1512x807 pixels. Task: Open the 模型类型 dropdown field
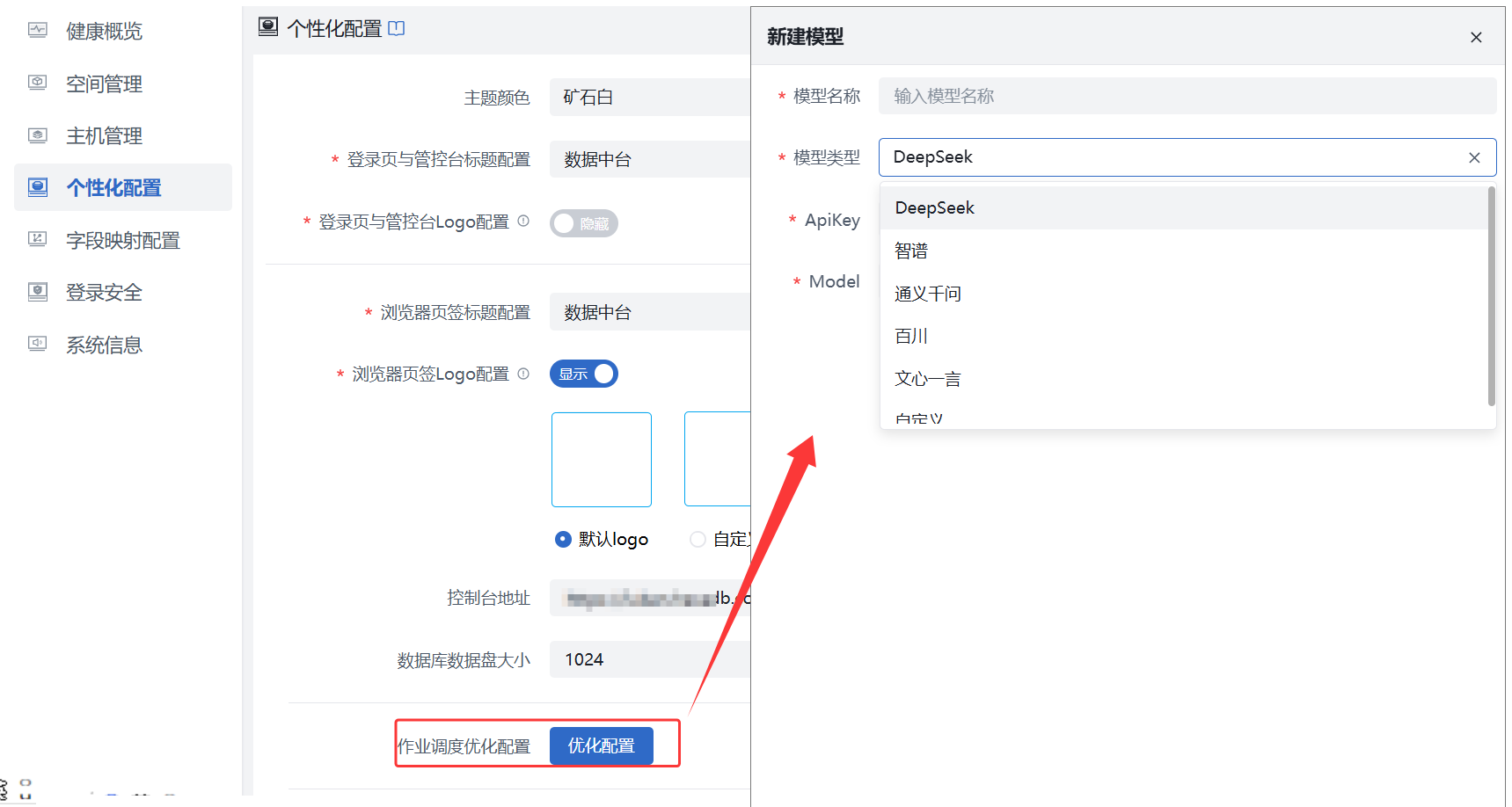[x=1143, y=157]
